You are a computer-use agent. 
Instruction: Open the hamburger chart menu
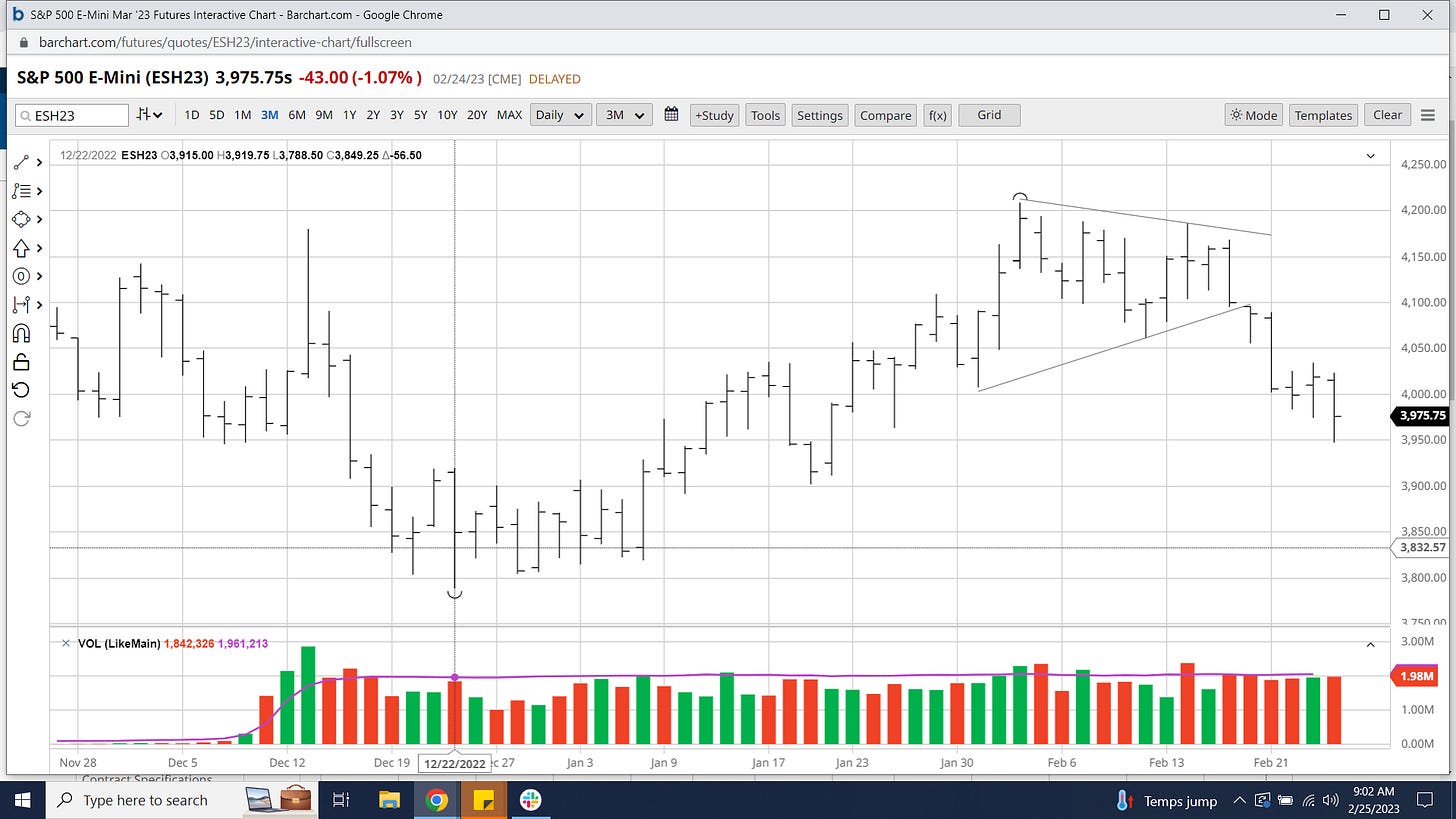coord(1428,115)
